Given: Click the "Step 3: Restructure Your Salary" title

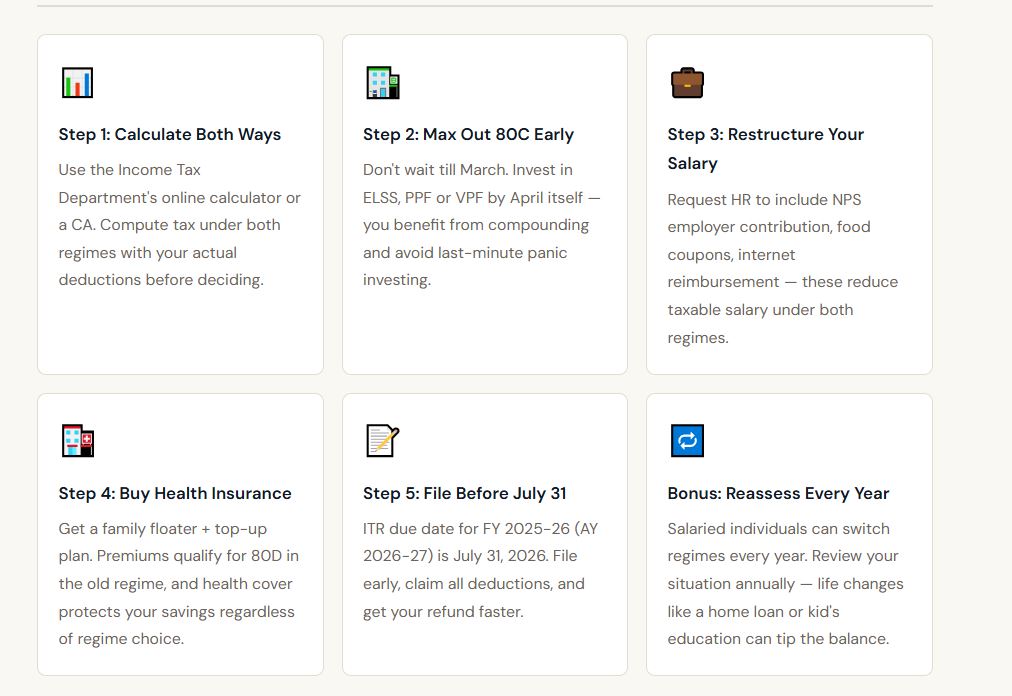Looking at the screenshot, I should (x=766, y=148).
